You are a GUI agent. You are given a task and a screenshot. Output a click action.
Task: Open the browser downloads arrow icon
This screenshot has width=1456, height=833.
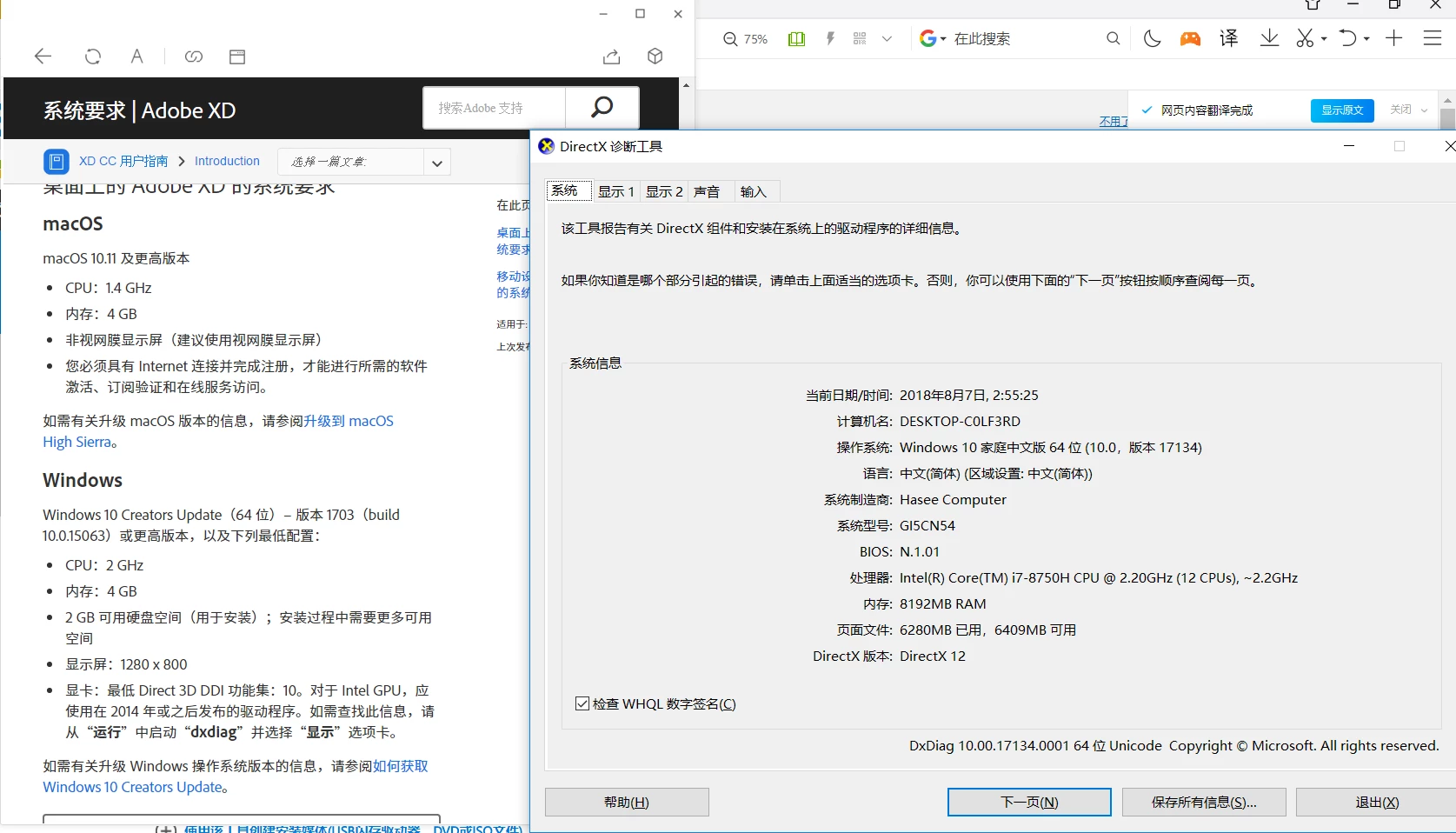tap(1269, 38)
